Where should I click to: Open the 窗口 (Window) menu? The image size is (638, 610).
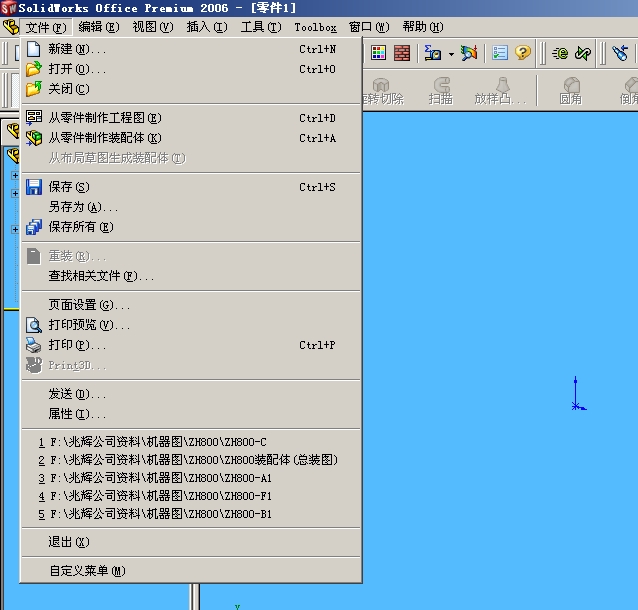point(369,27)
